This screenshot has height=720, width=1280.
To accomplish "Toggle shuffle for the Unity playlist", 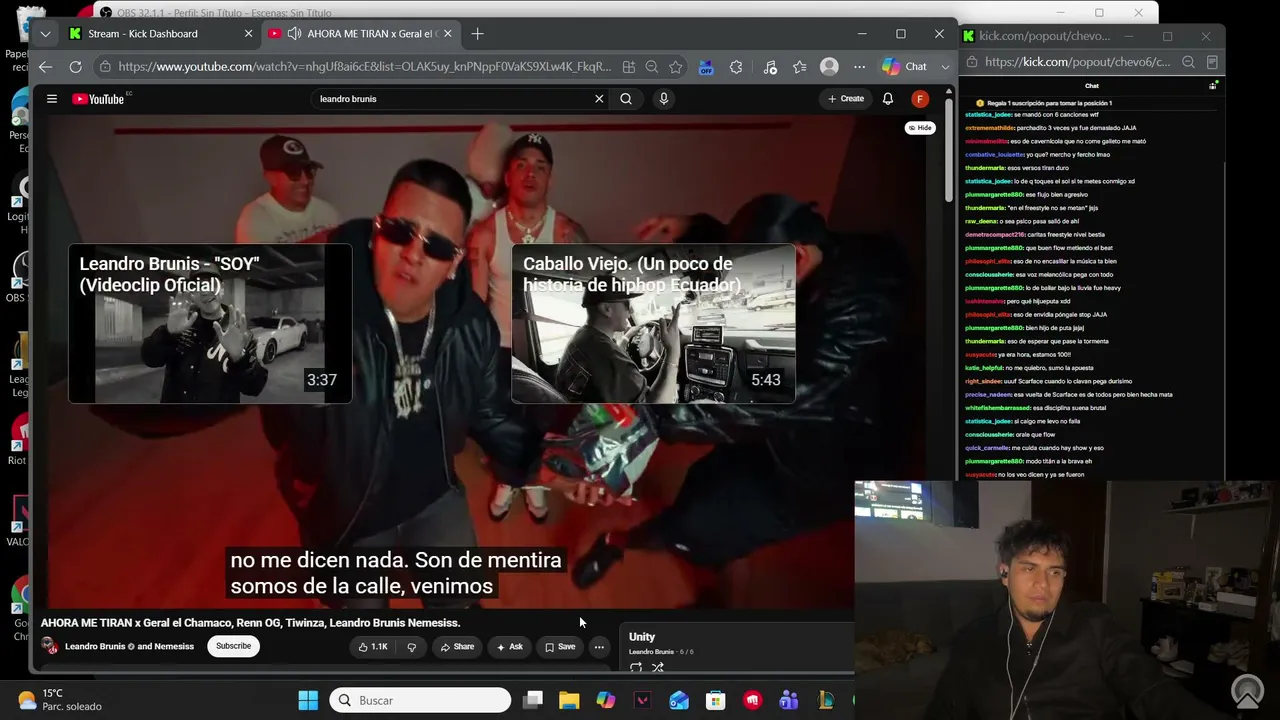I will (x=658, y=667).
